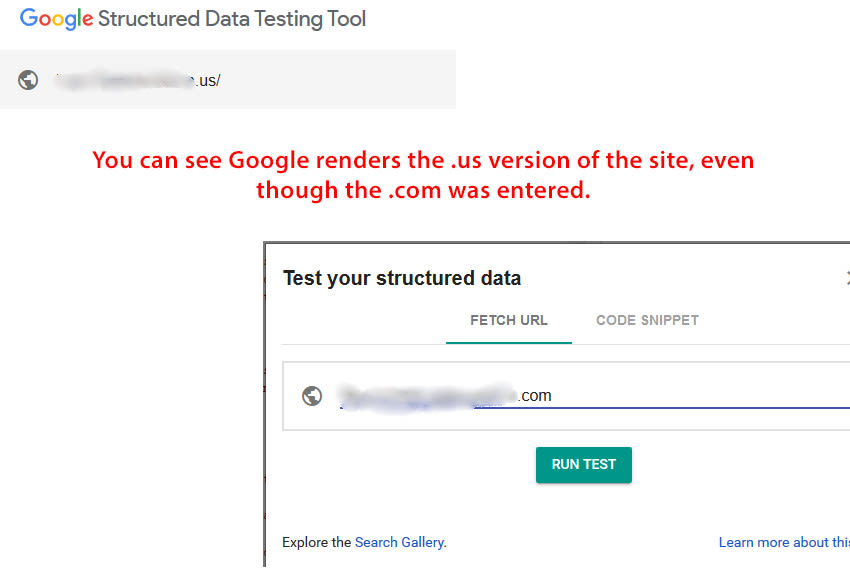This screenshot has width=850, height=576.
Task: Click the blurred domain in the top bar
Action: click(x=125, y=80)
